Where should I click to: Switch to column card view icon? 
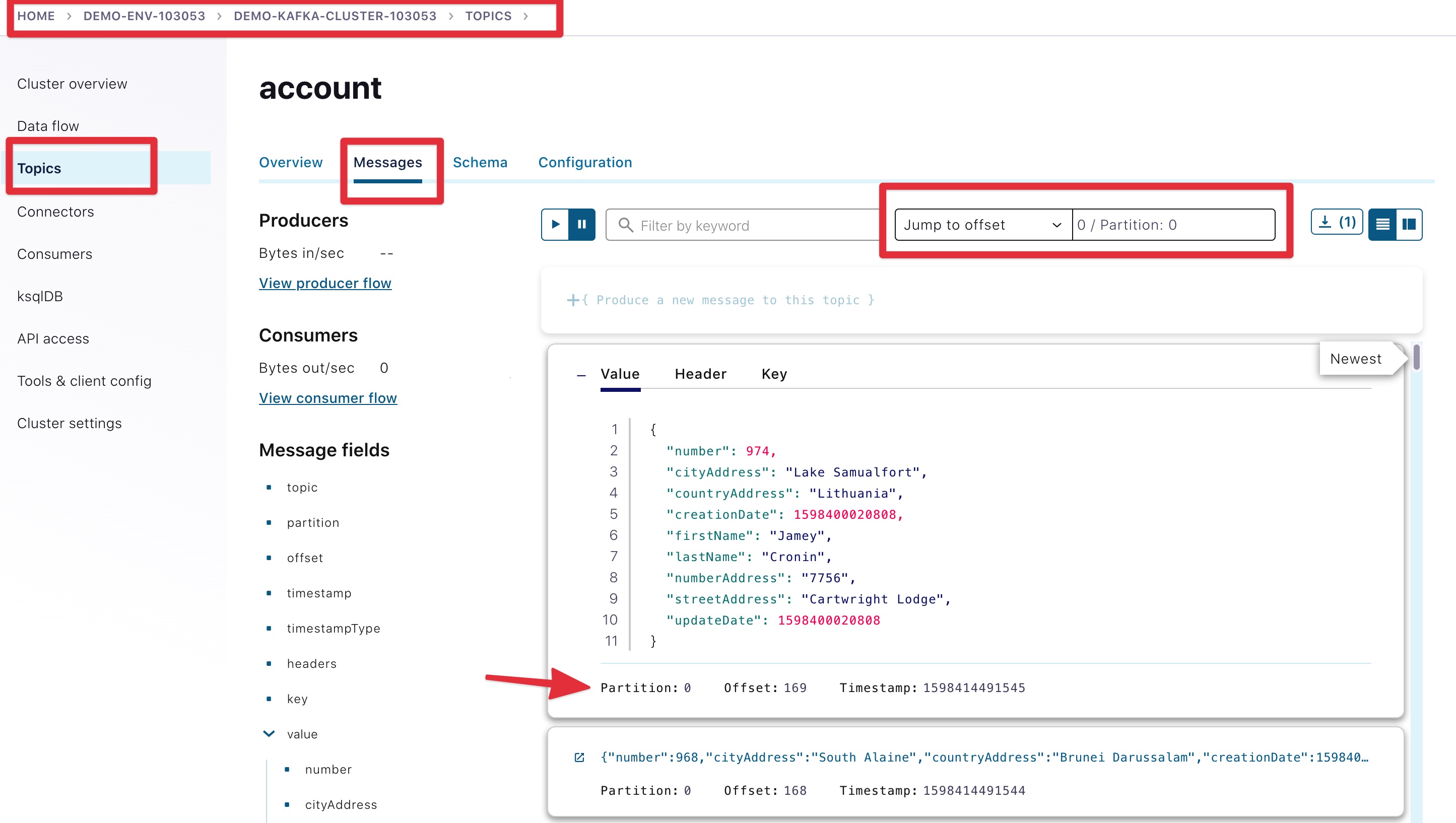(1409, 225)
